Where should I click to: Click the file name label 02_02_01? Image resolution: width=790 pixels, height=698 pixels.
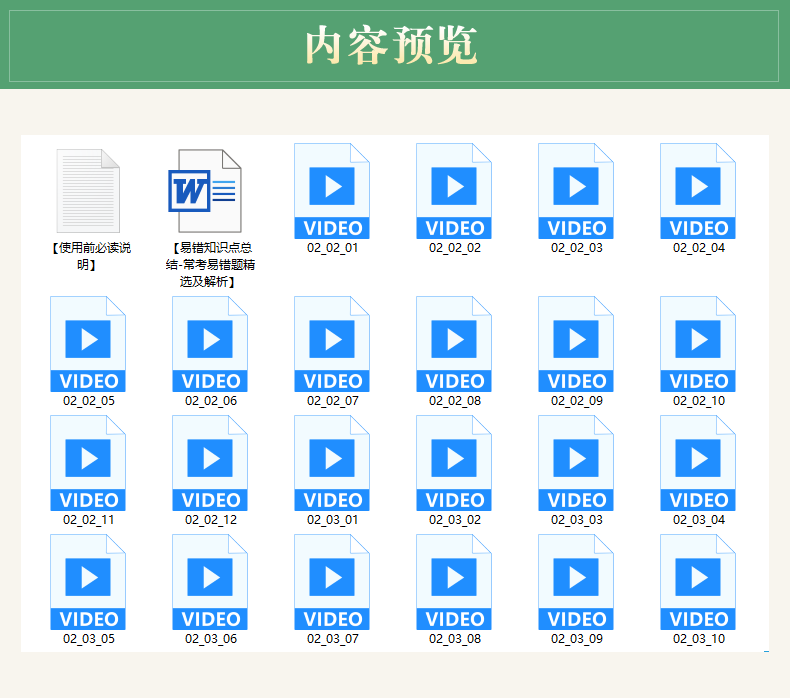point(333,248)
